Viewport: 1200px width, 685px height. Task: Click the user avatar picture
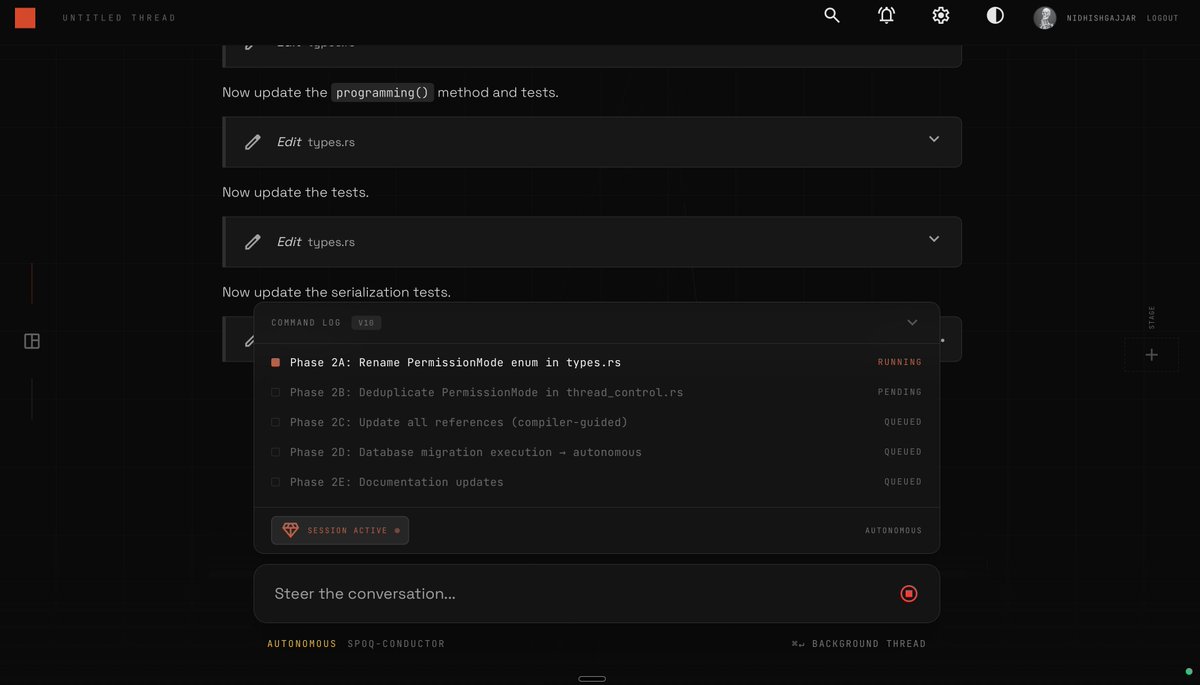tap(1045, 18)
